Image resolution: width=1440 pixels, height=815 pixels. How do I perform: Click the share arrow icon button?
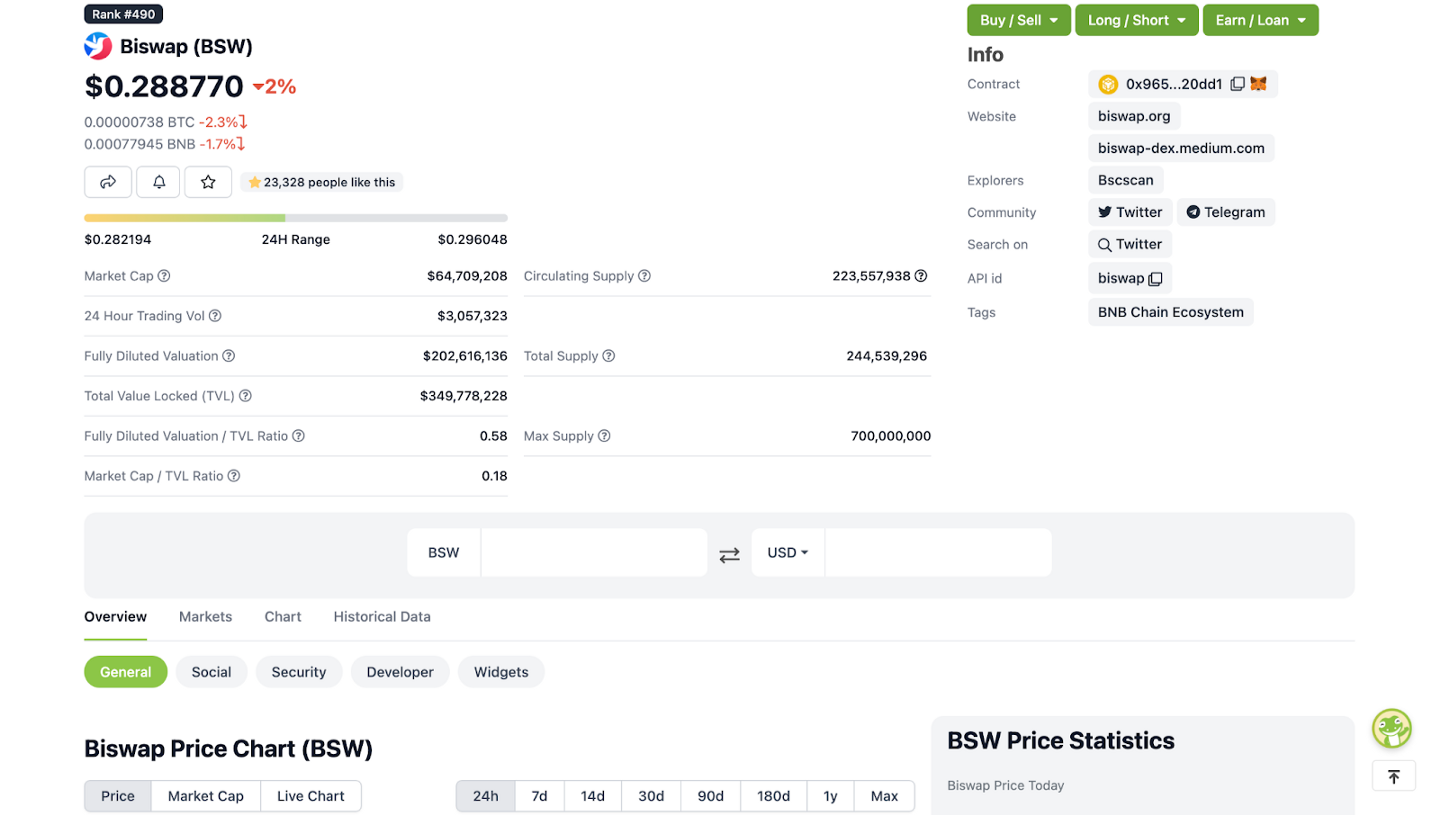point(108,182)
